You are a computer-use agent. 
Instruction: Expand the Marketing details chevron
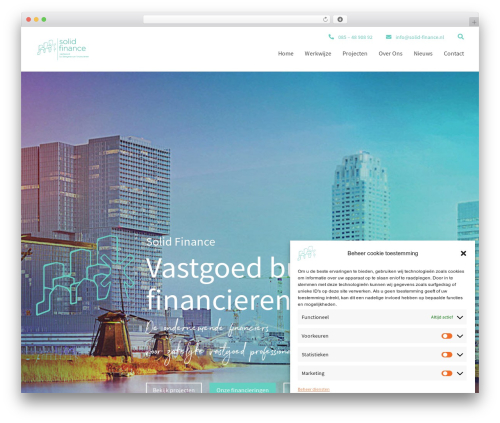point(460,373)
